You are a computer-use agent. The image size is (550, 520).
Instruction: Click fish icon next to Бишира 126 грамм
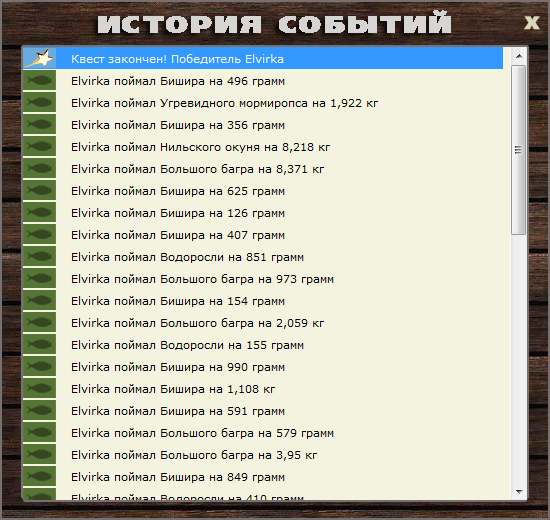click(39, 212)
